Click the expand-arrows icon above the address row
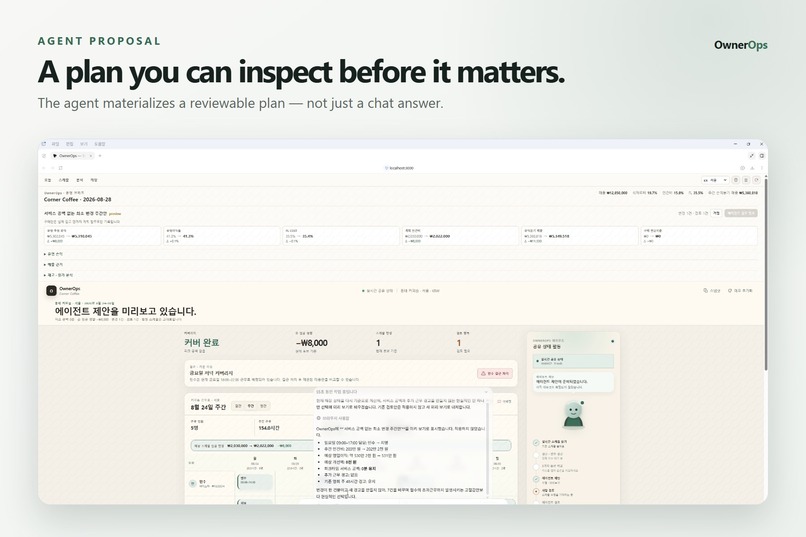The height and width of the screenshot is (537, 806). point(752,156)
